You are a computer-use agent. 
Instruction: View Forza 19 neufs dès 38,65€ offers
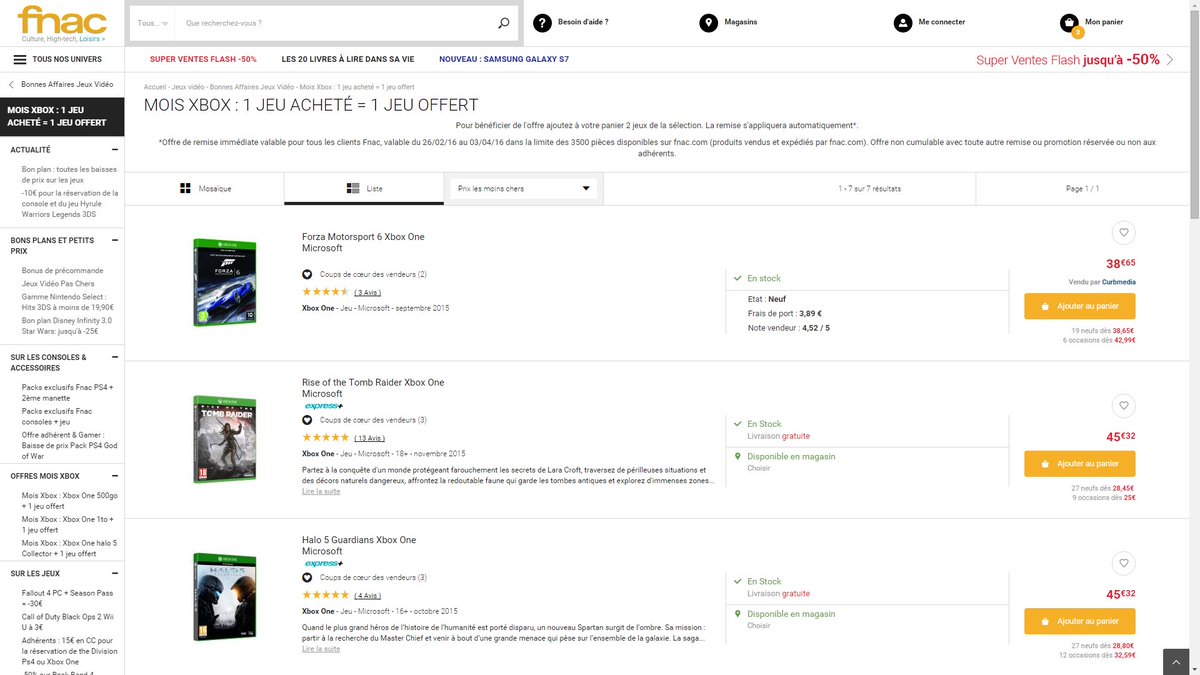click(x=1103, y=330)
